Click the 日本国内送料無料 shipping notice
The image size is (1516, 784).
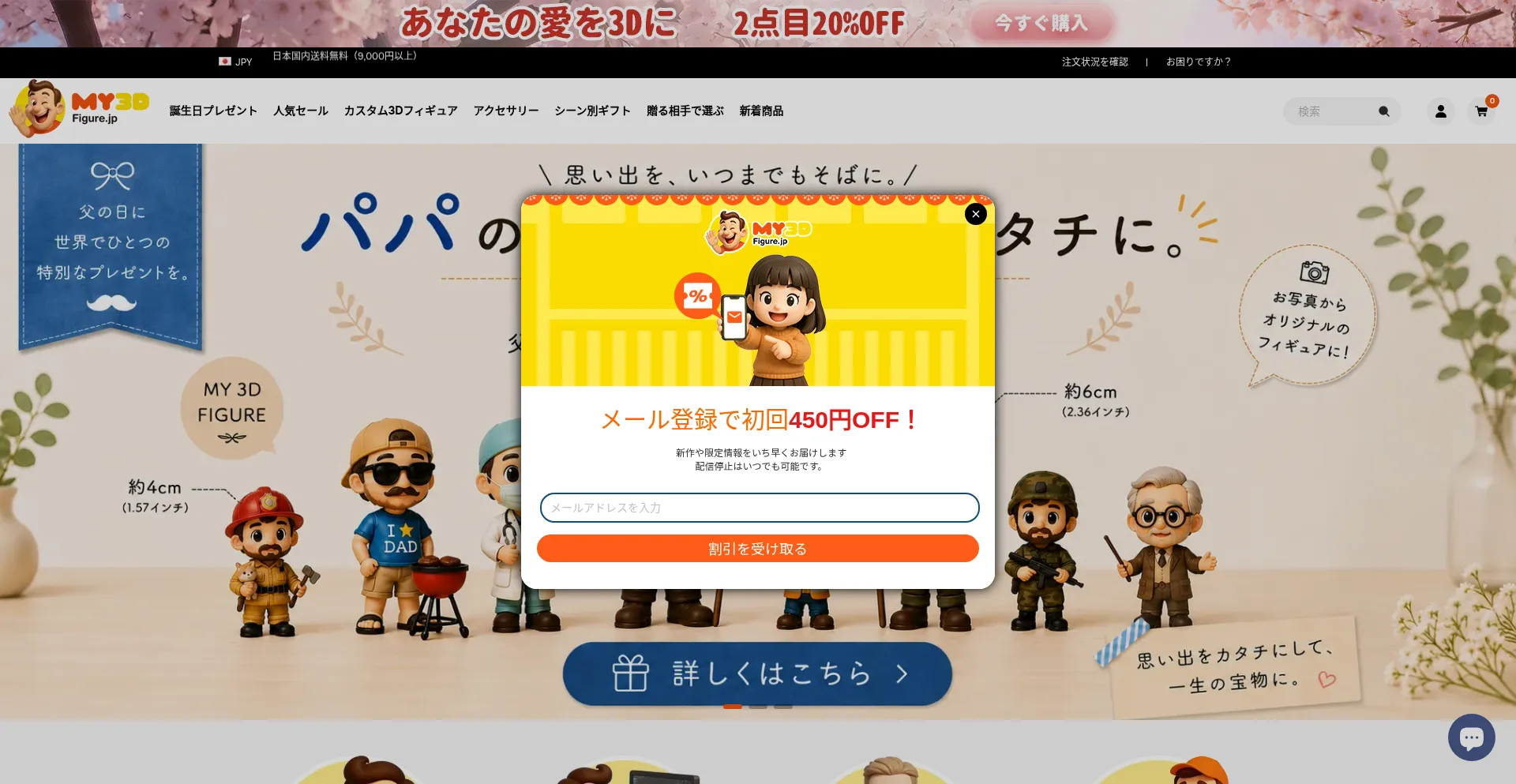click(344, 56)
